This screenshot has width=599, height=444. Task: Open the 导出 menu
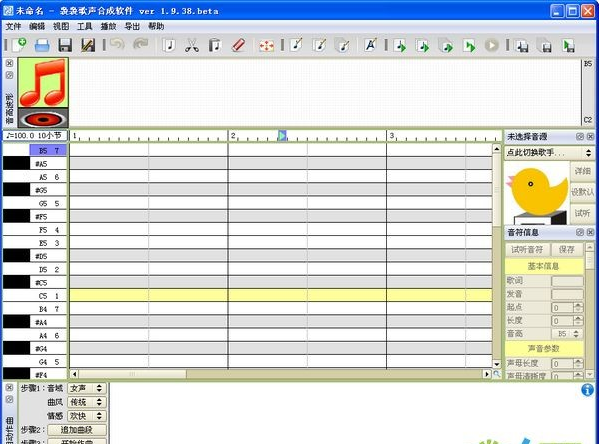pos(132,26)
